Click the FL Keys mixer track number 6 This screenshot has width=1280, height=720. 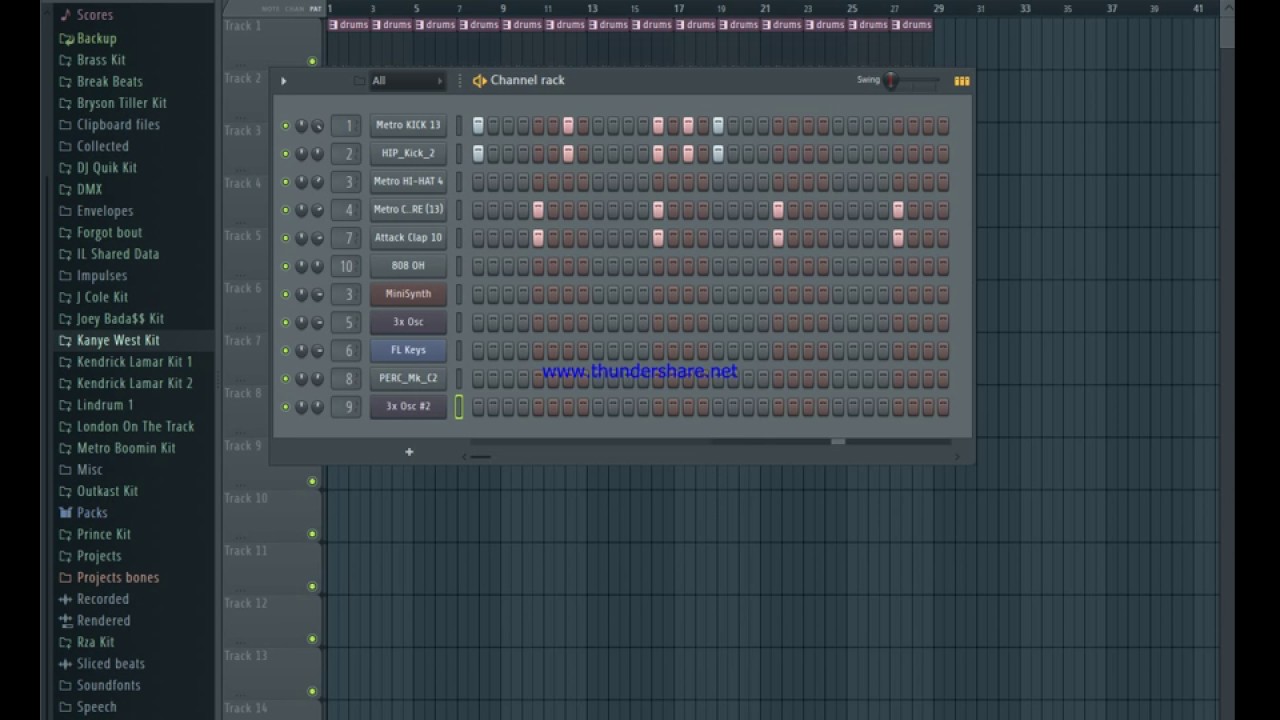point(348,350)
